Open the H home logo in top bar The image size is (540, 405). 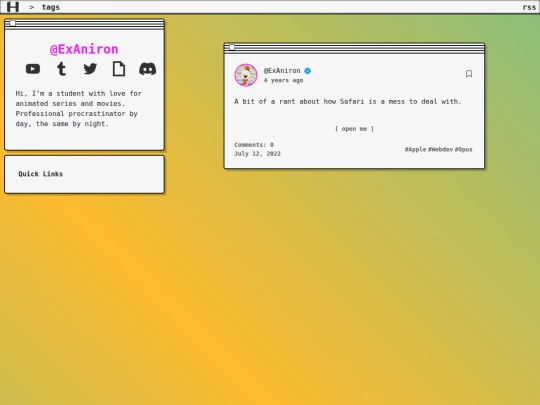13,7
